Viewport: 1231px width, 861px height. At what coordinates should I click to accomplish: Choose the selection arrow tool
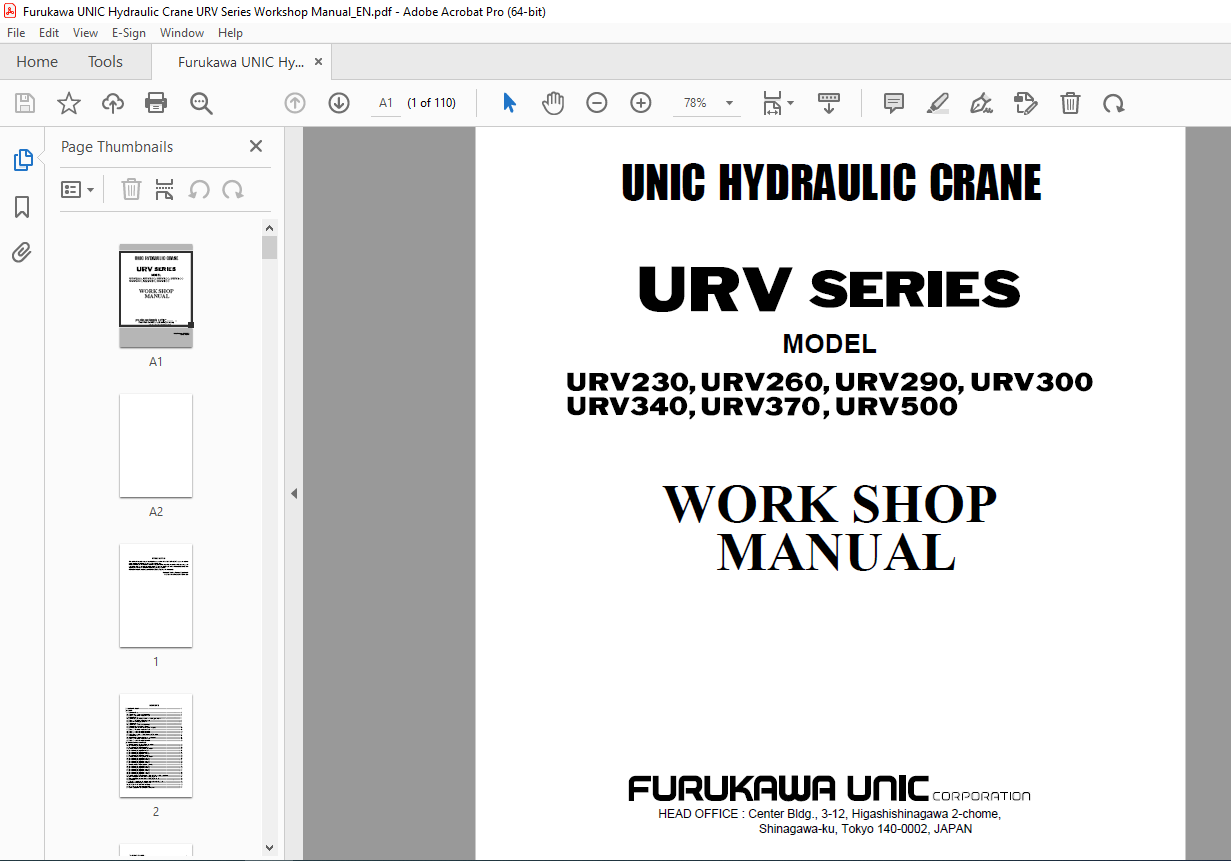click(509, 103)
